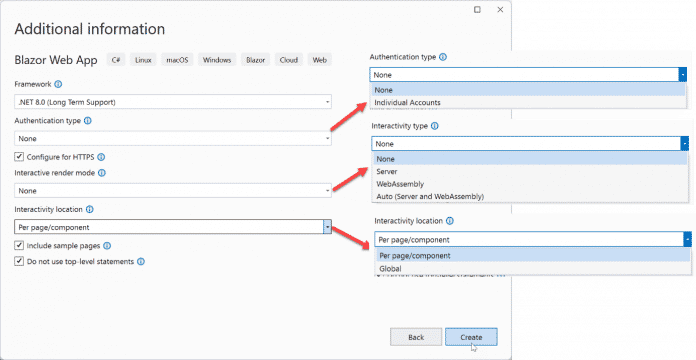Maximize the Additional information dialog
Image resolution: width=696 pixels, height=360 pixels.
[477, 10]
